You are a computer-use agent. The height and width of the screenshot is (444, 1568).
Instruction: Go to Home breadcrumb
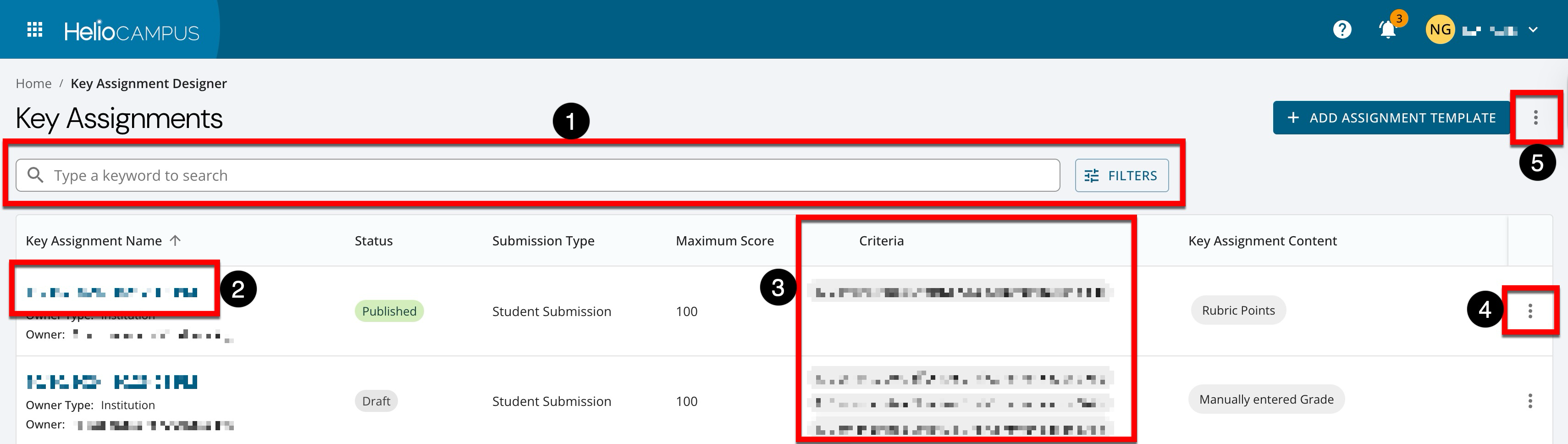[x=33, y=83]
